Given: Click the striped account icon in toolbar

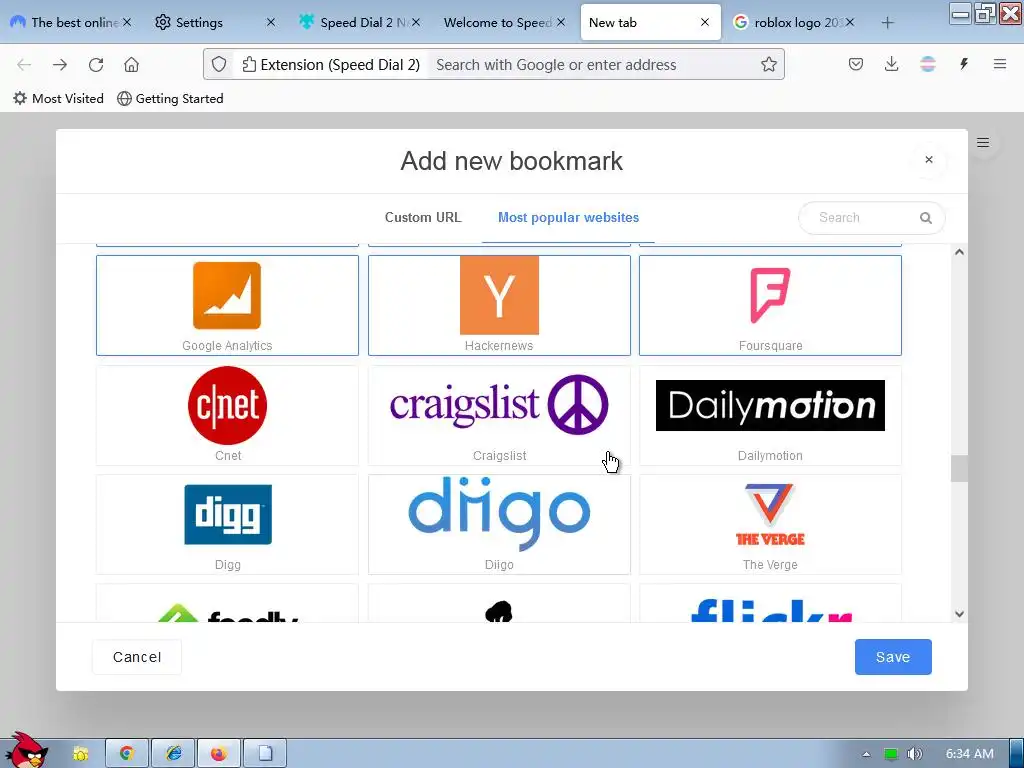Looking at the screenshot, I should pos(927,64).
